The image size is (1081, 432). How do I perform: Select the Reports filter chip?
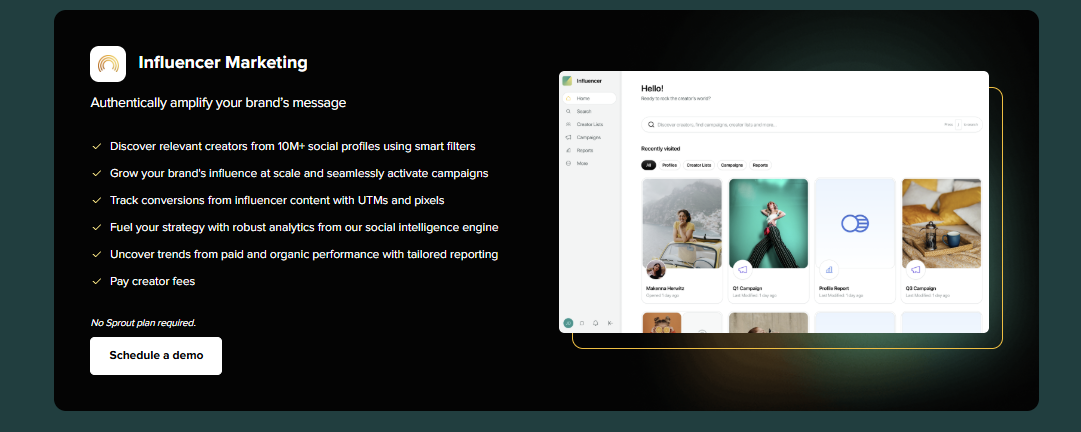pyautogui.click(x=760, y=165)
